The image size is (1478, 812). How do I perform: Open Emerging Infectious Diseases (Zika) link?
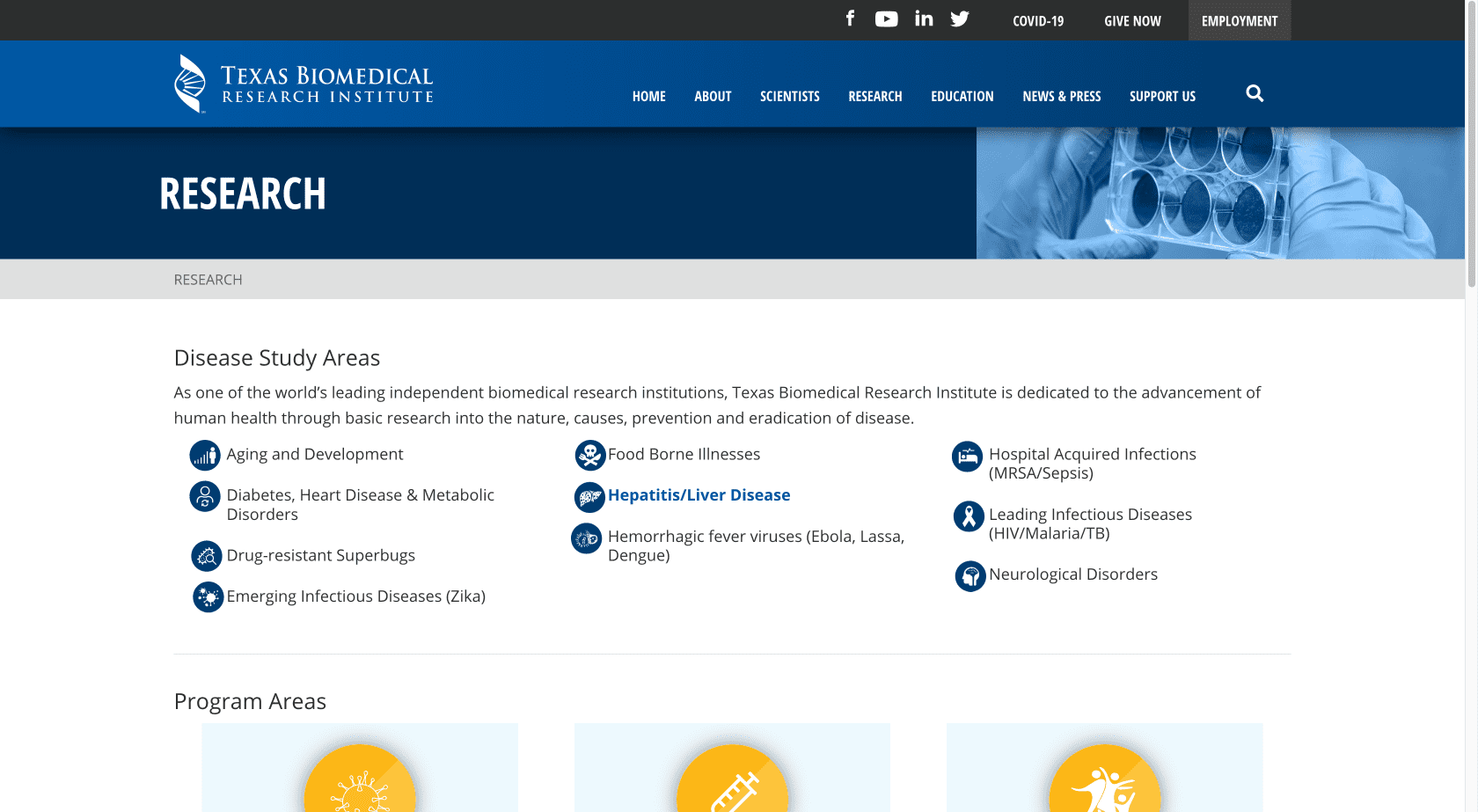356,596
